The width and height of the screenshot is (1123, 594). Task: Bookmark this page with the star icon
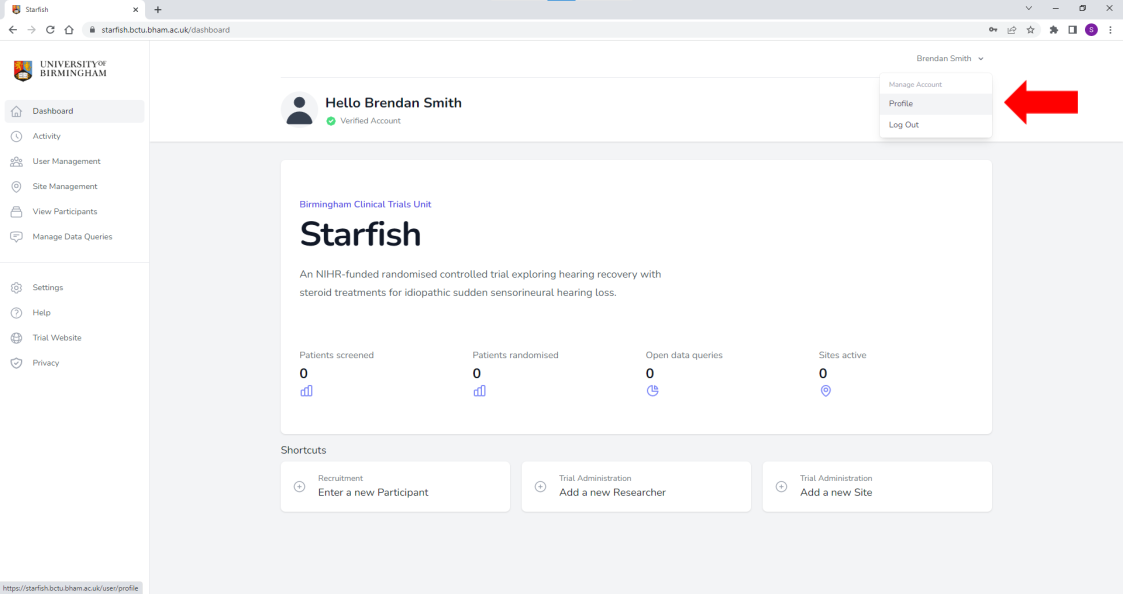click(x=1030, y=30)
